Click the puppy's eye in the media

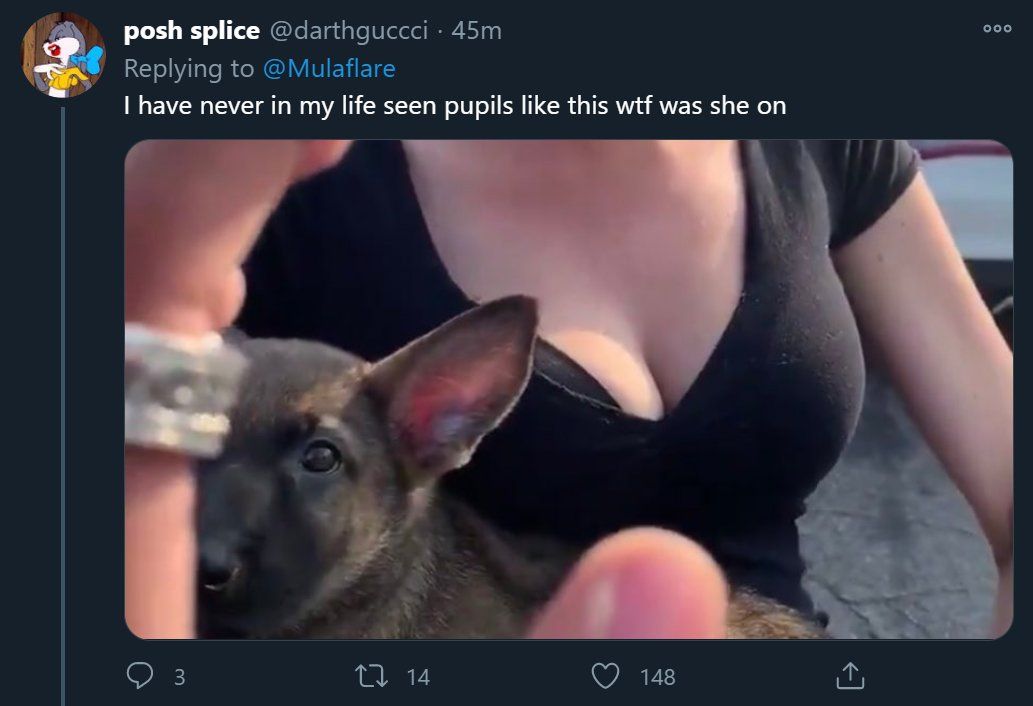tap(321, 456)
